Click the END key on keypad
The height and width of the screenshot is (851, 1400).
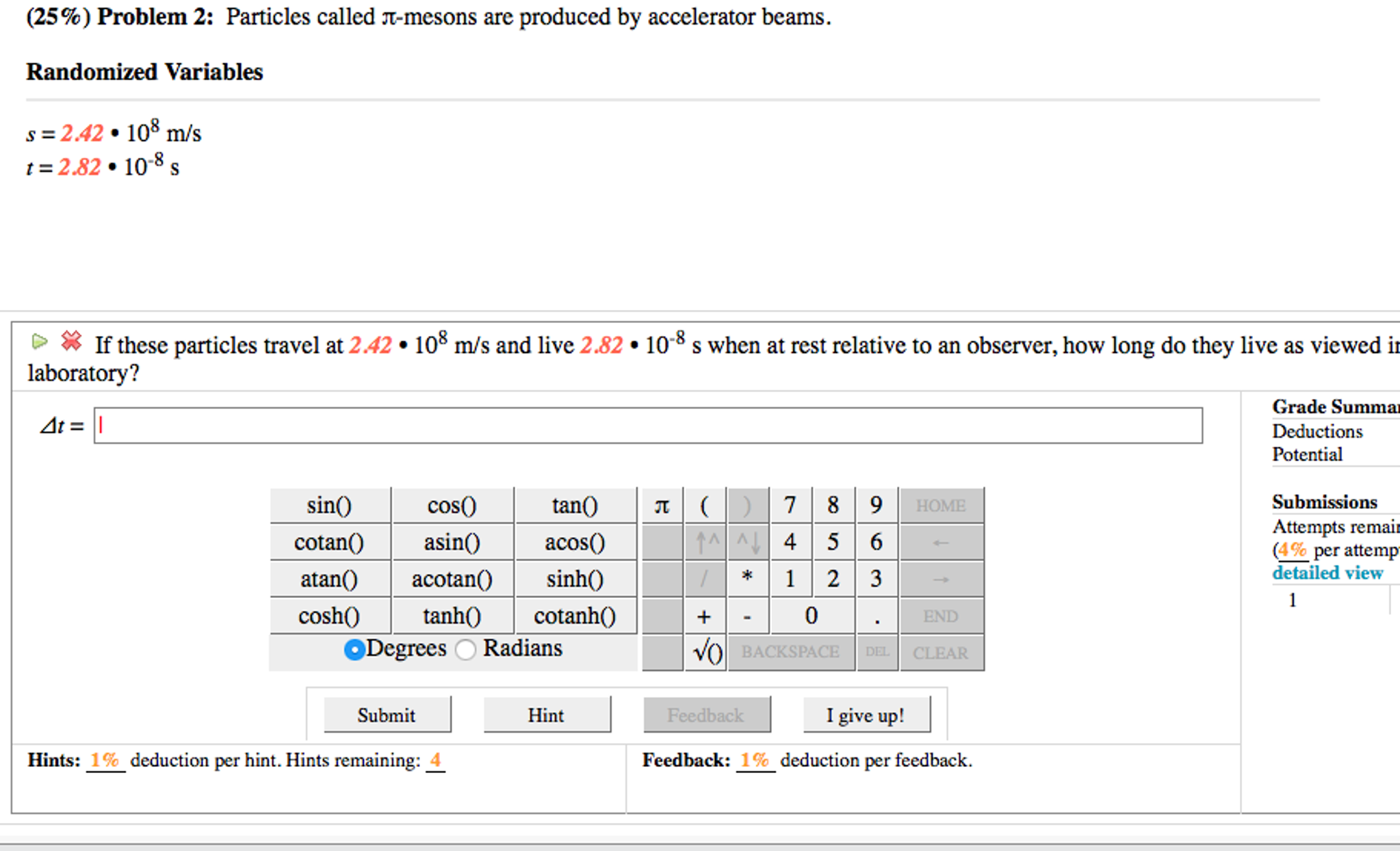942,616
